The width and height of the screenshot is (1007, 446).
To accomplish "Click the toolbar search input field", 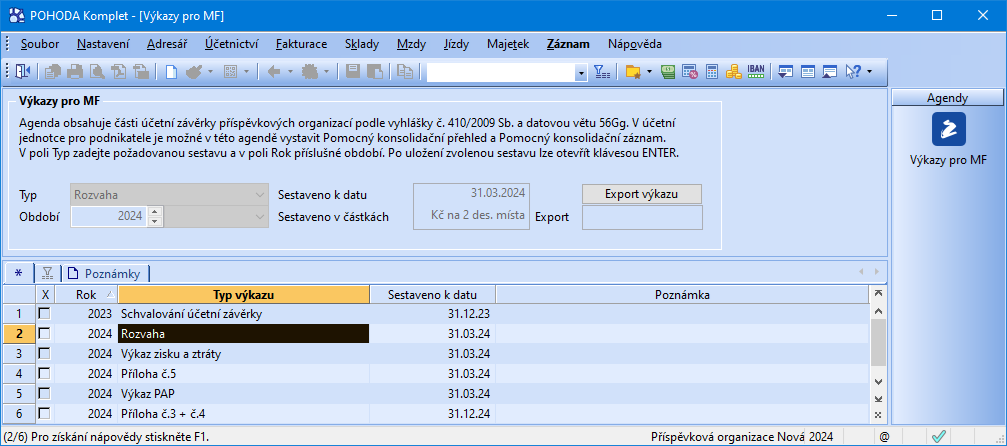I will pos(502,73).
